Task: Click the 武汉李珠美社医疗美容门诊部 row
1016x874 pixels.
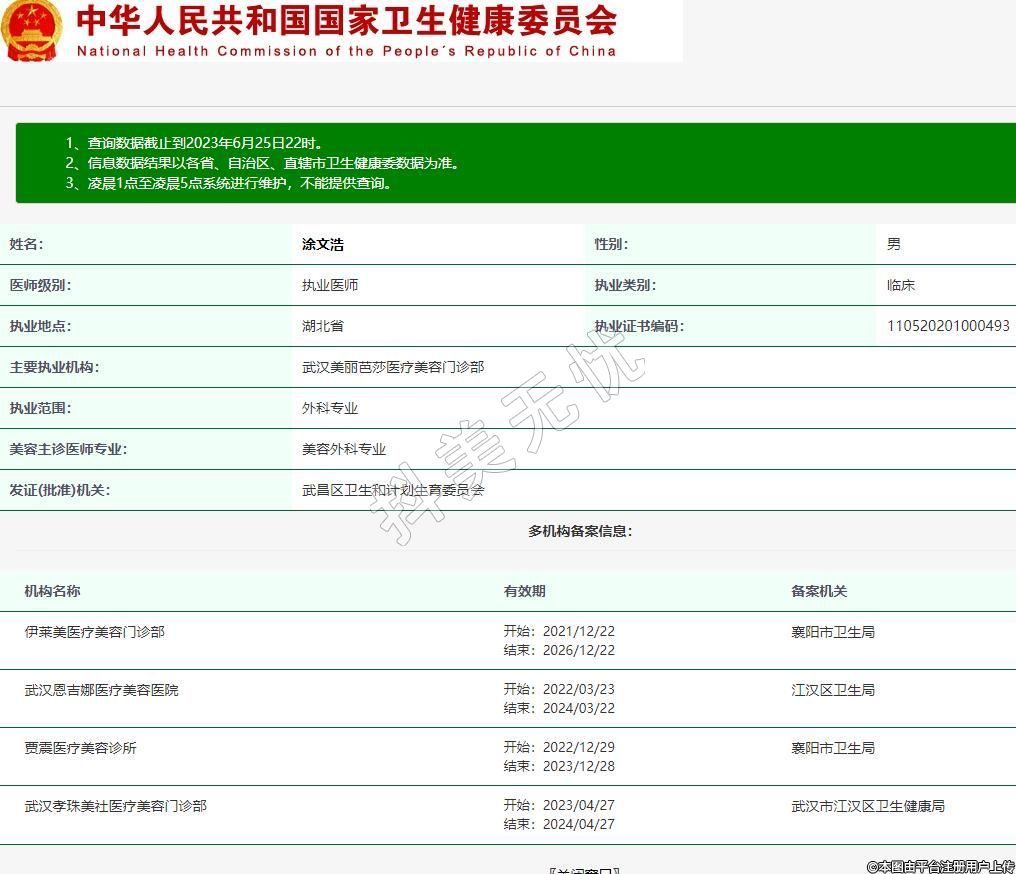Action: (116, 806)
